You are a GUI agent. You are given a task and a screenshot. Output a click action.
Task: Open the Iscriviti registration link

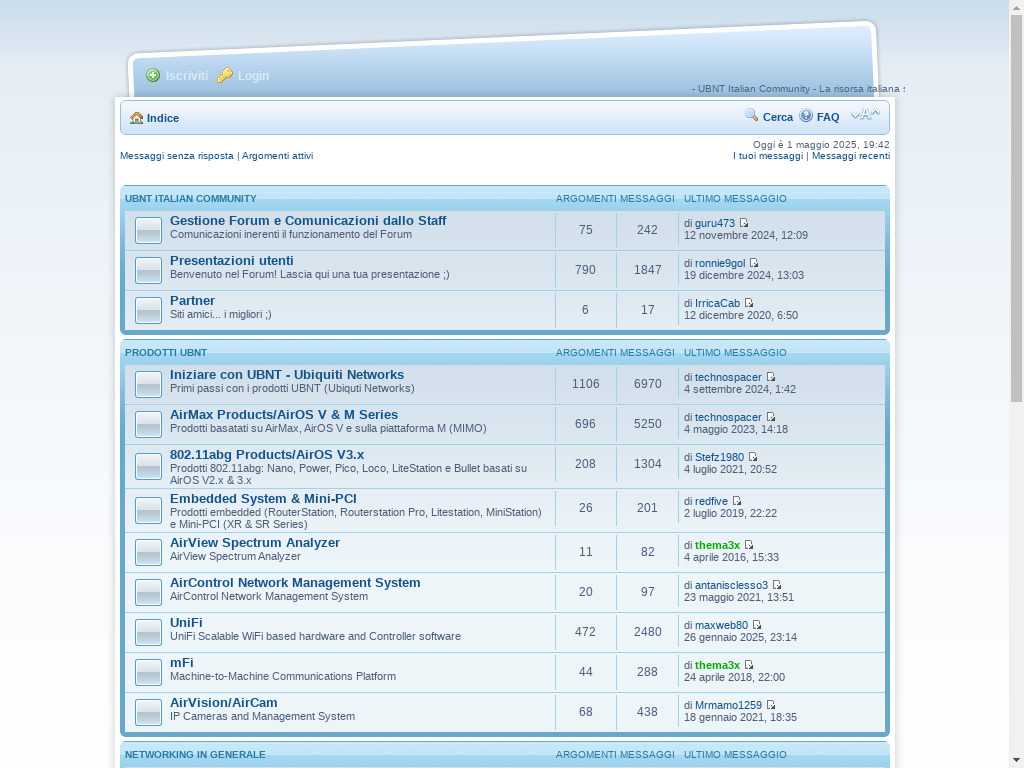click(x=187, y=76)
